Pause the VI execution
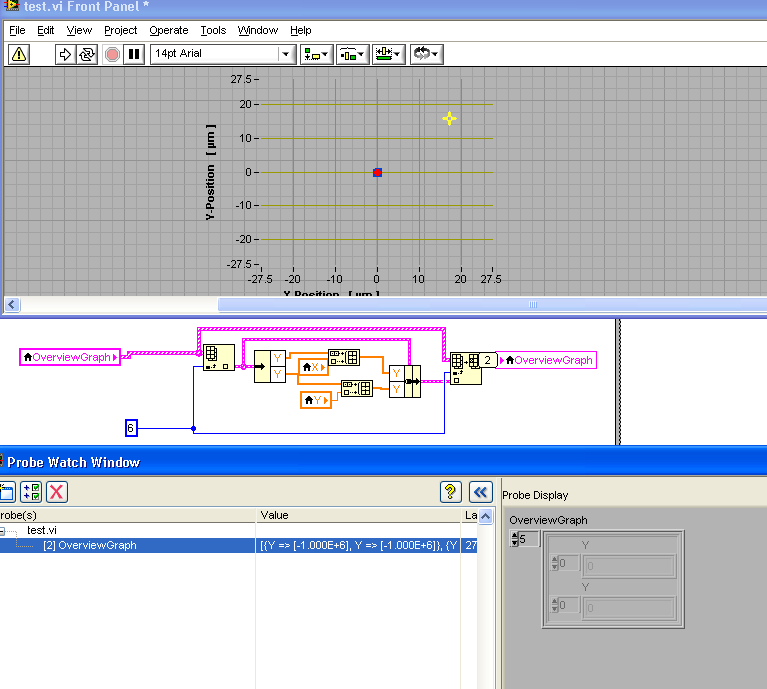The width and height of the screenshot is (767, 689). pos(133,54)
